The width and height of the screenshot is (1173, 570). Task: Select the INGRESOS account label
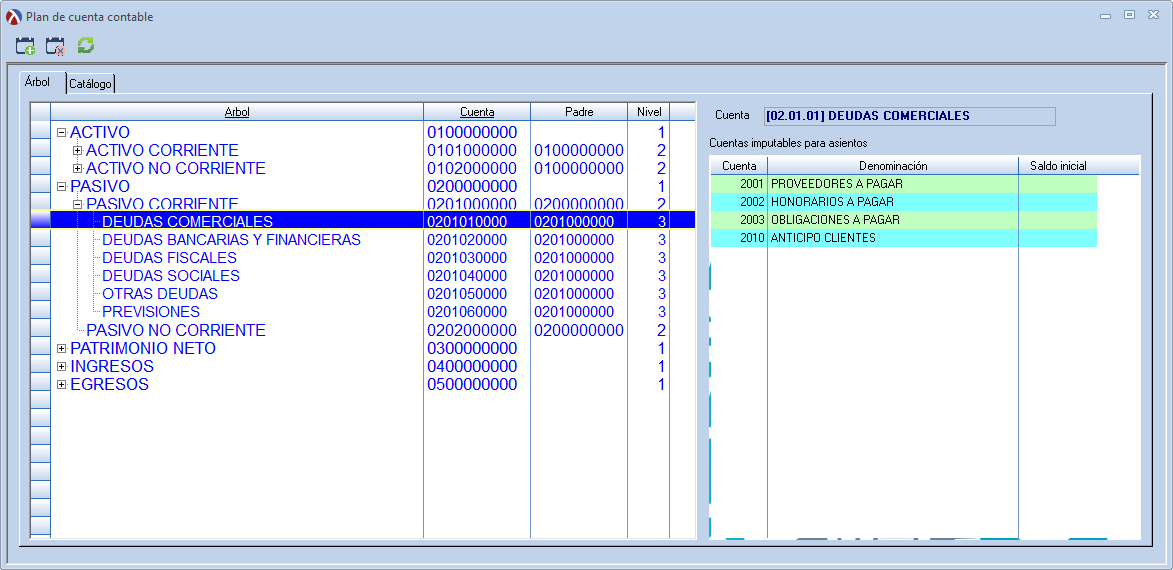[112, 367]
